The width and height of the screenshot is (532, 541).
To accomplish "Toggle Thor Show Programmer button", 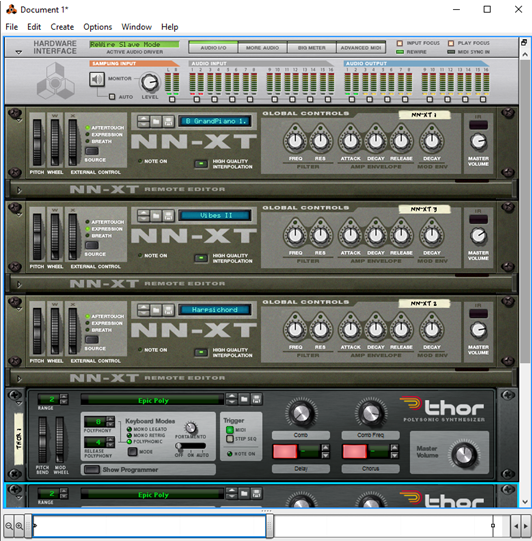I will click(92, 469).
